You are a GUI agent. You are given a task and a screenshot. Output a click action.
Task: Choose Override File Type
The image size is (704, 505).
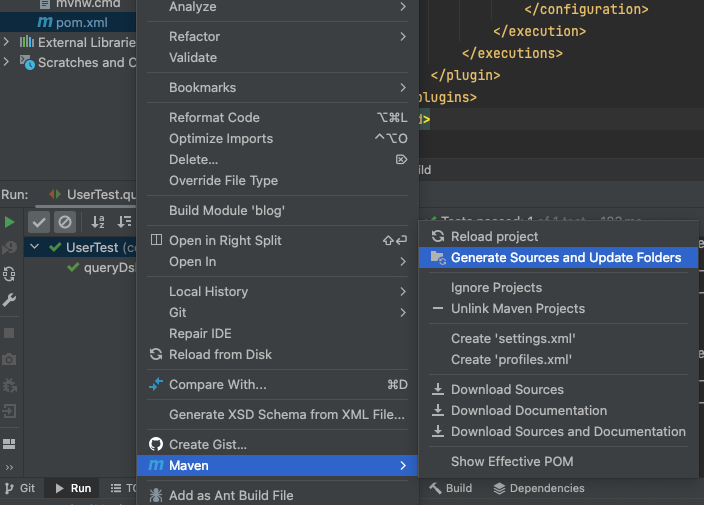click(277, 180)
